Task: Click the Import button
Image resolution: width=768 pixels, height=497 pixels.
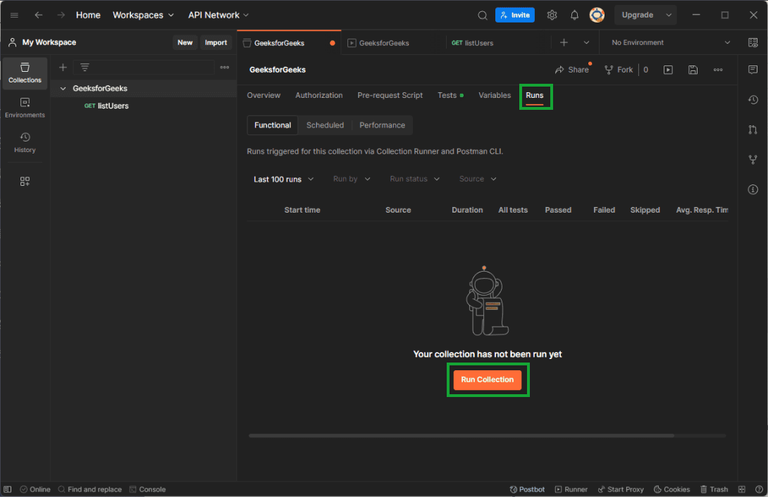Action: coord(216,43)
